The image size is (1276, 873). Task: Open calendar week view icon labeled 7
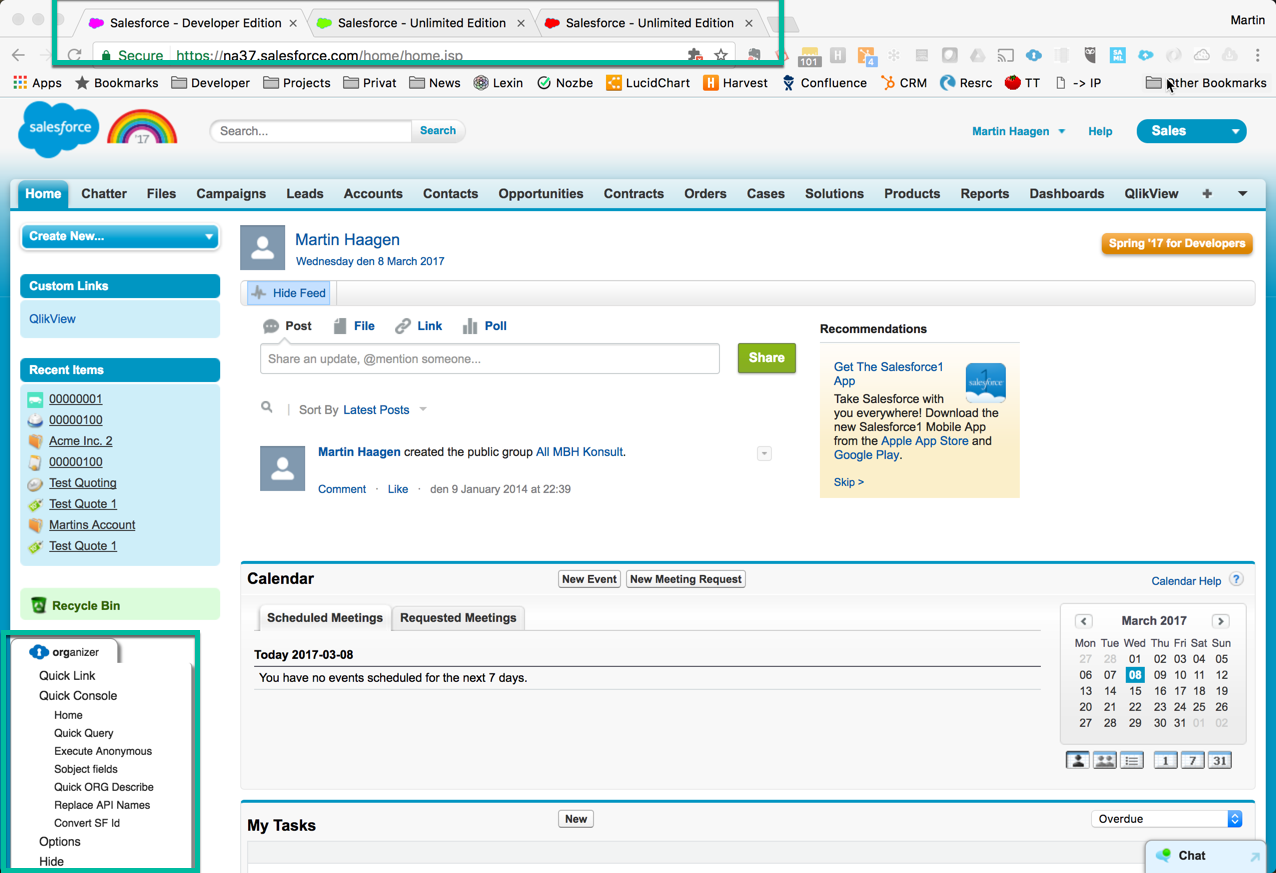(x=1192, y=761)
